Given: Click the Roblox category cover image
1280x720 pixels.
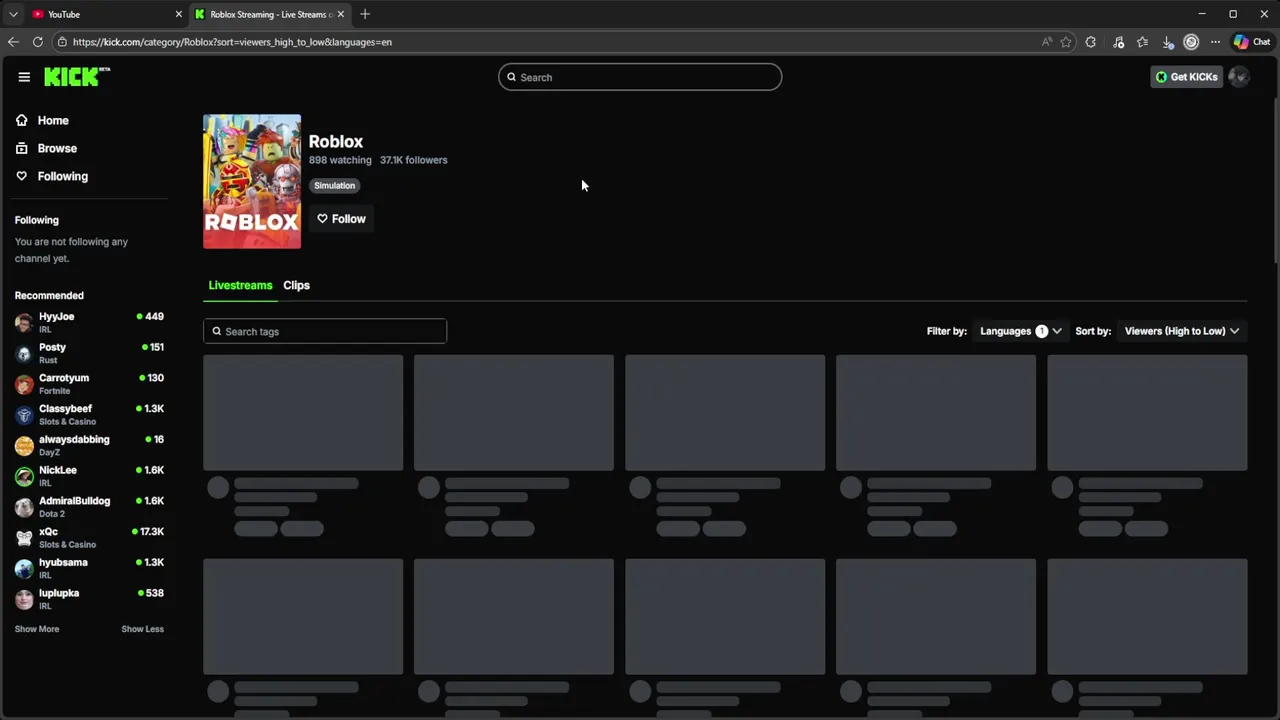Looking at the screenshot, I should tap(252, 181).
